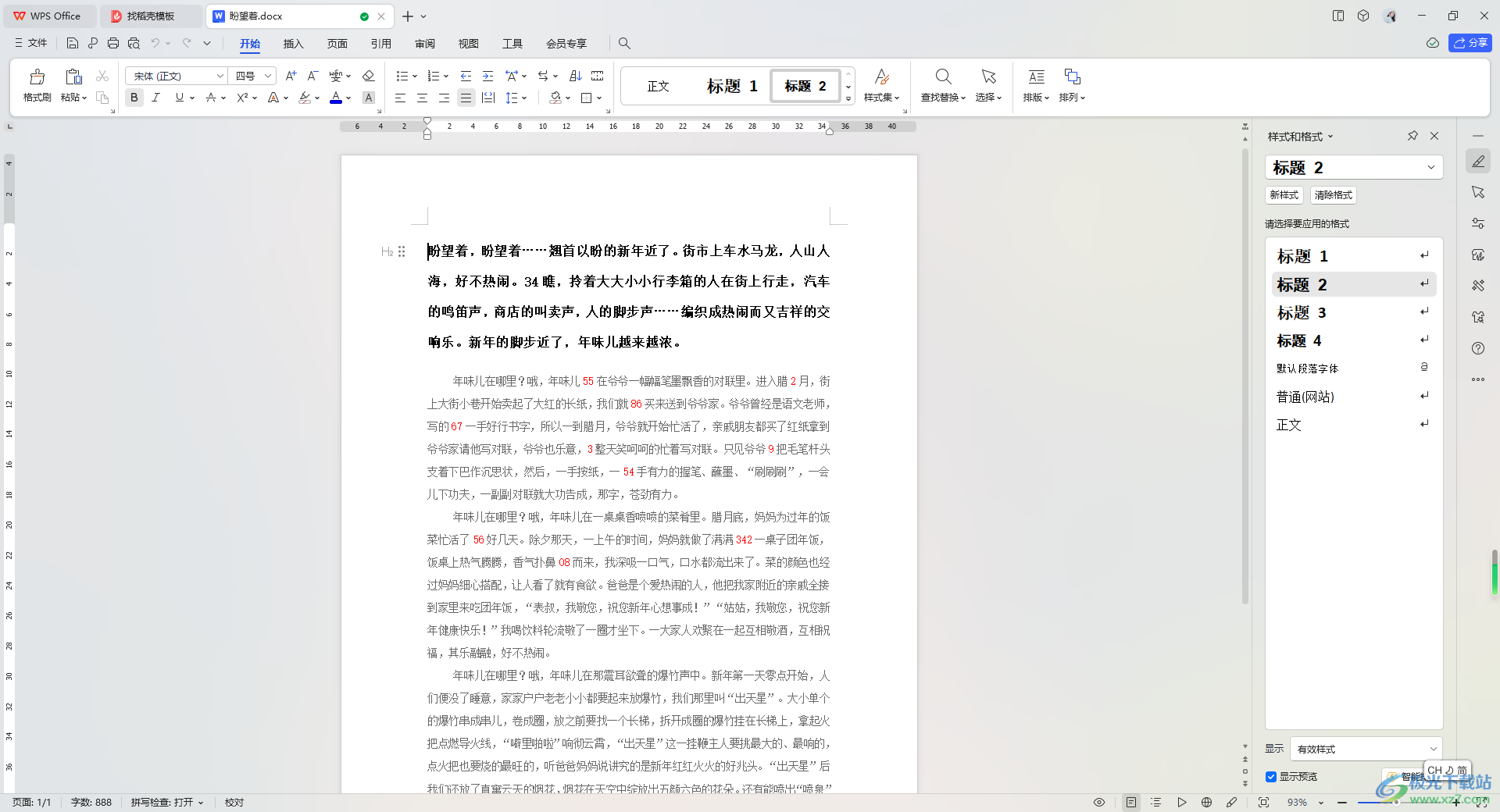This screenshot has width=1500, height=812.
Task: Click the font color button
Action: click(x=336, y=98)
